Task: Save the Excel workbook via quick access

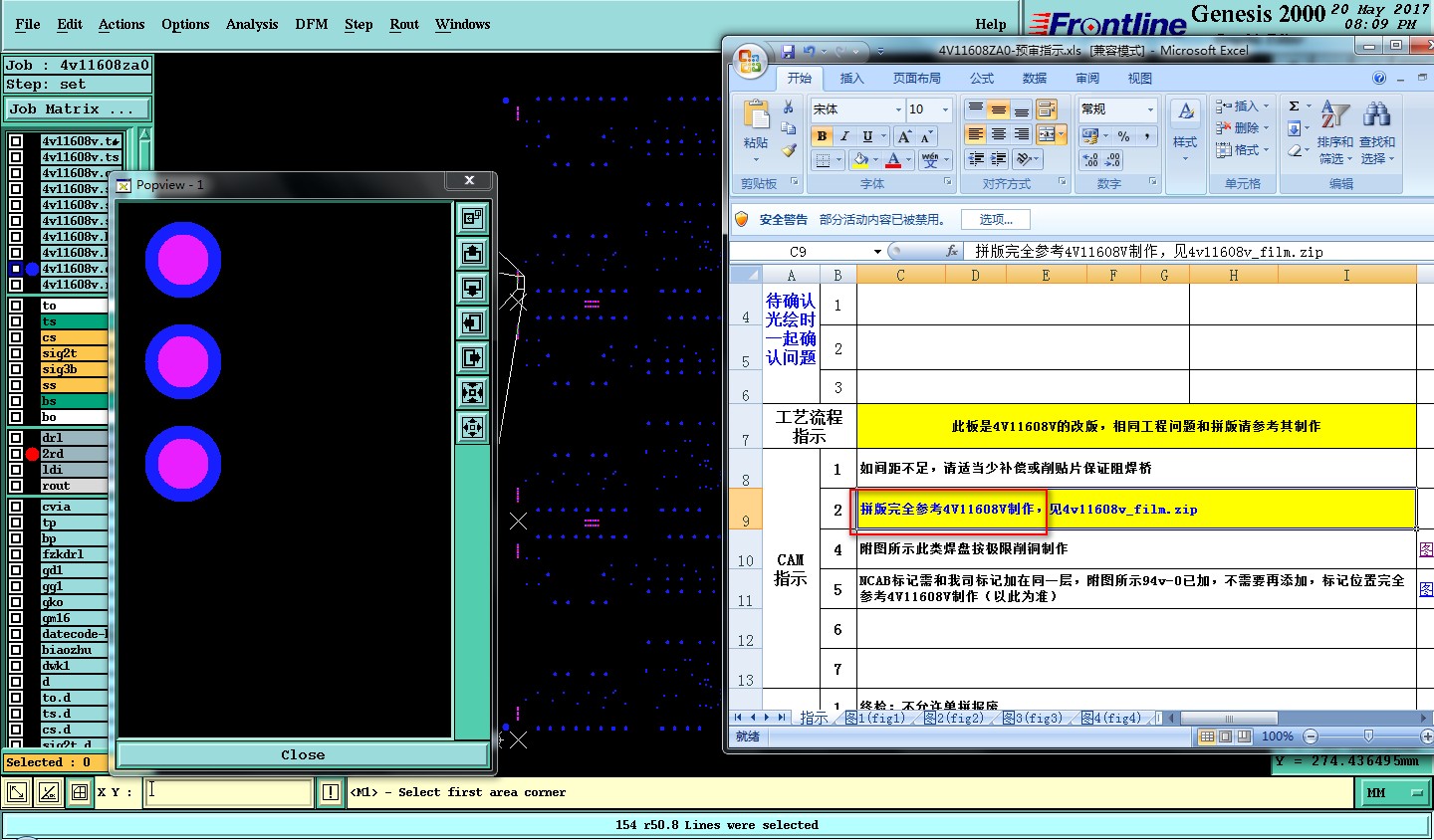Action: point(789,51)
